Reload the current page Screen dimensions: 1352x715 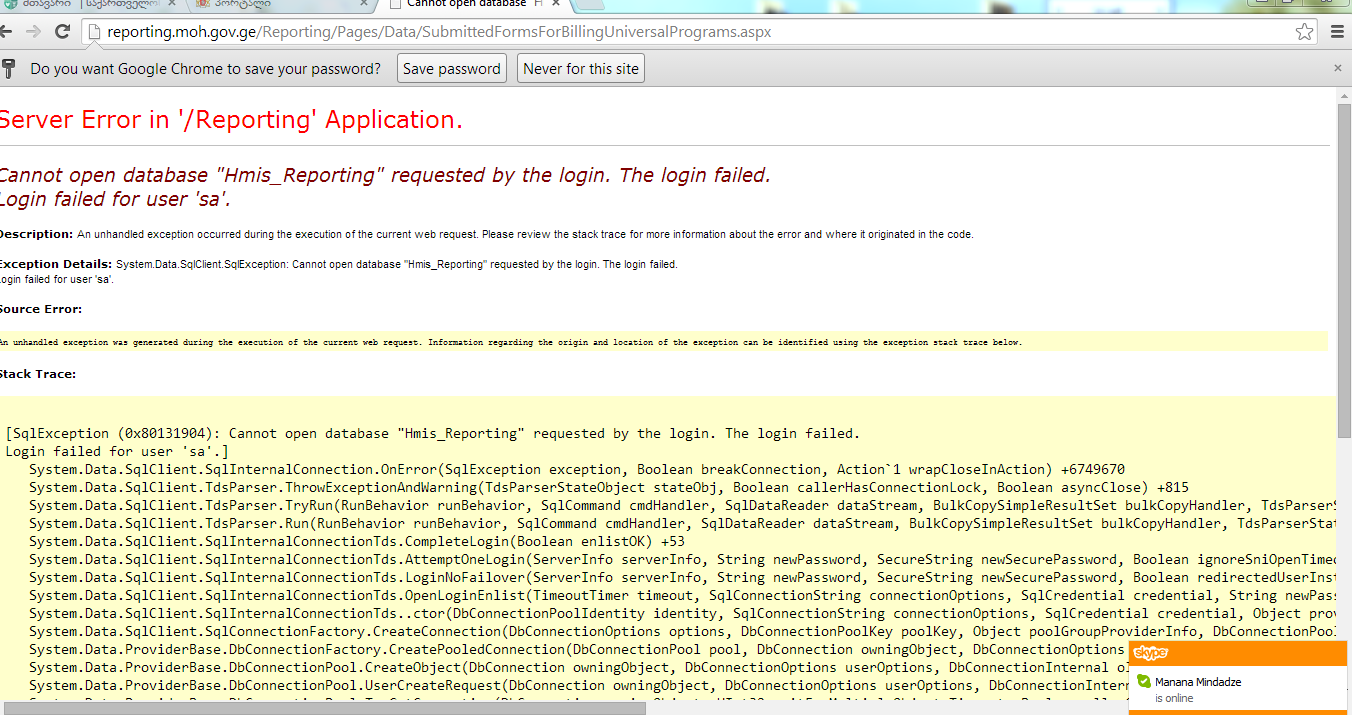click(x=62, y=32)
